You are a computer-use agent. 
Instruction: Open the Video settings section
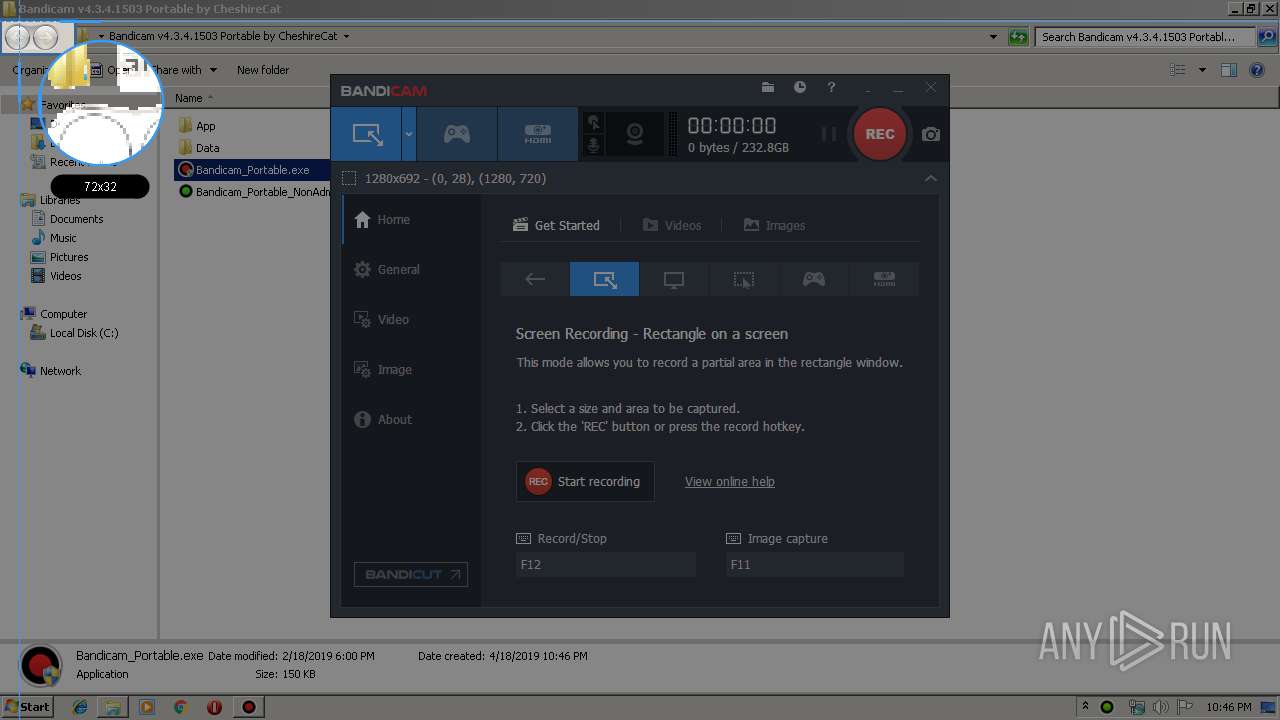tap(412, 319)
